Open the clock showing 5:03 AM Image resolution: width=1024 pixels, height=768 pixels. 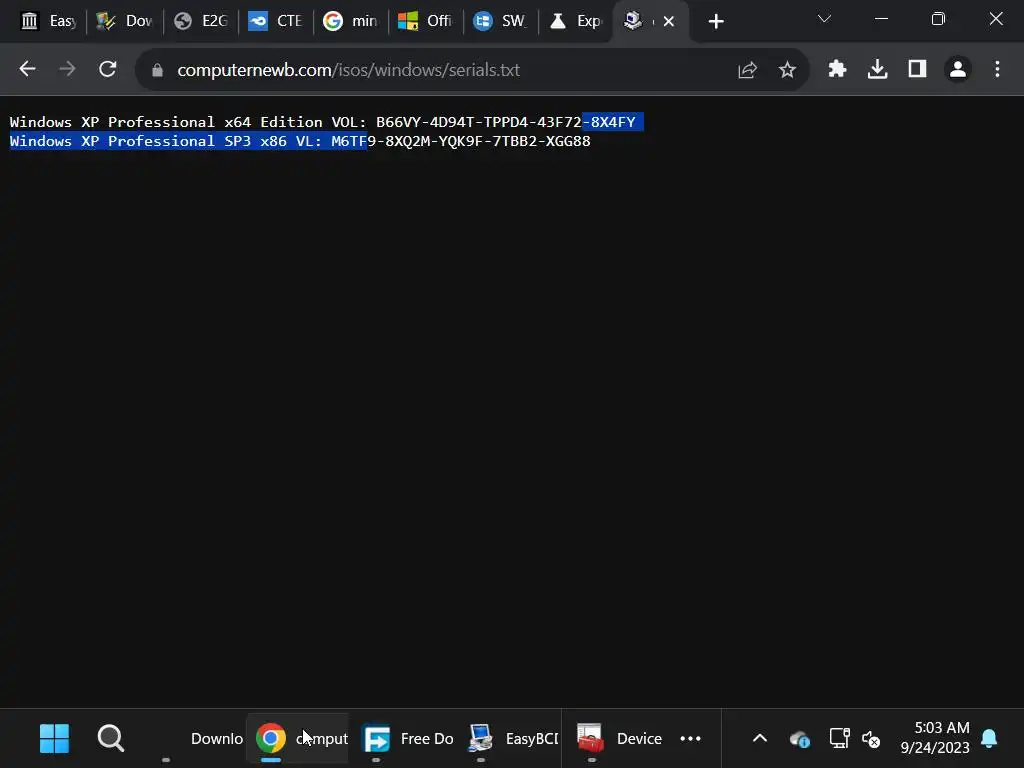(x=935, y=738)
